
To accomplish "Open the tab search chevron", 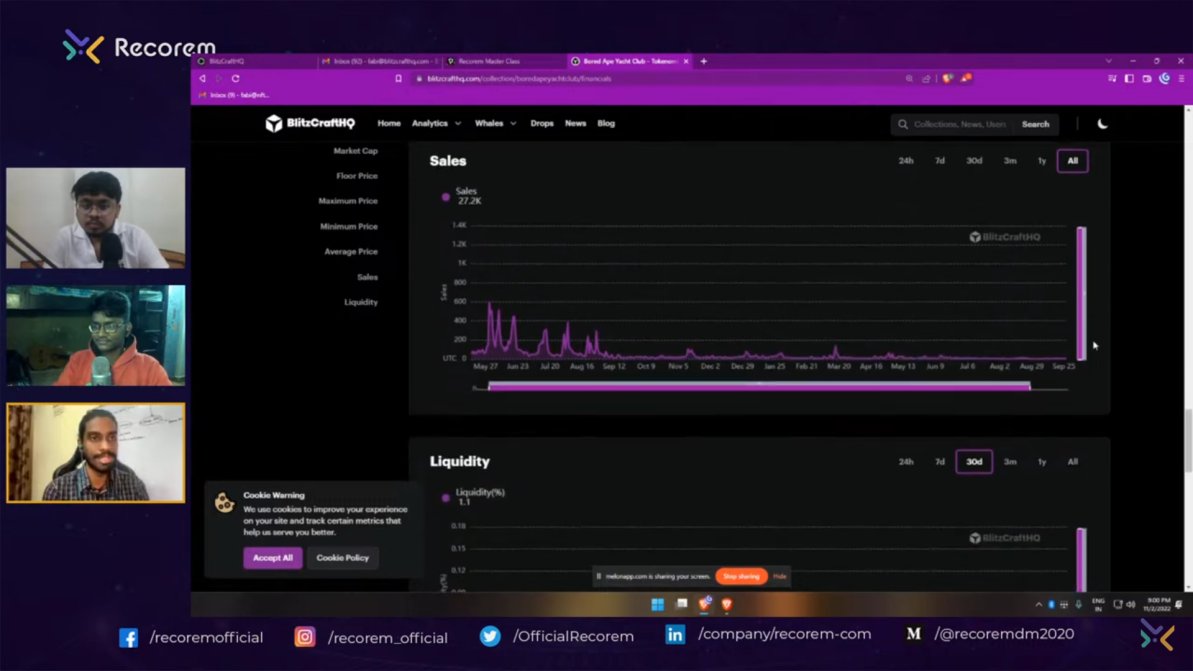I will (1109, 61).
